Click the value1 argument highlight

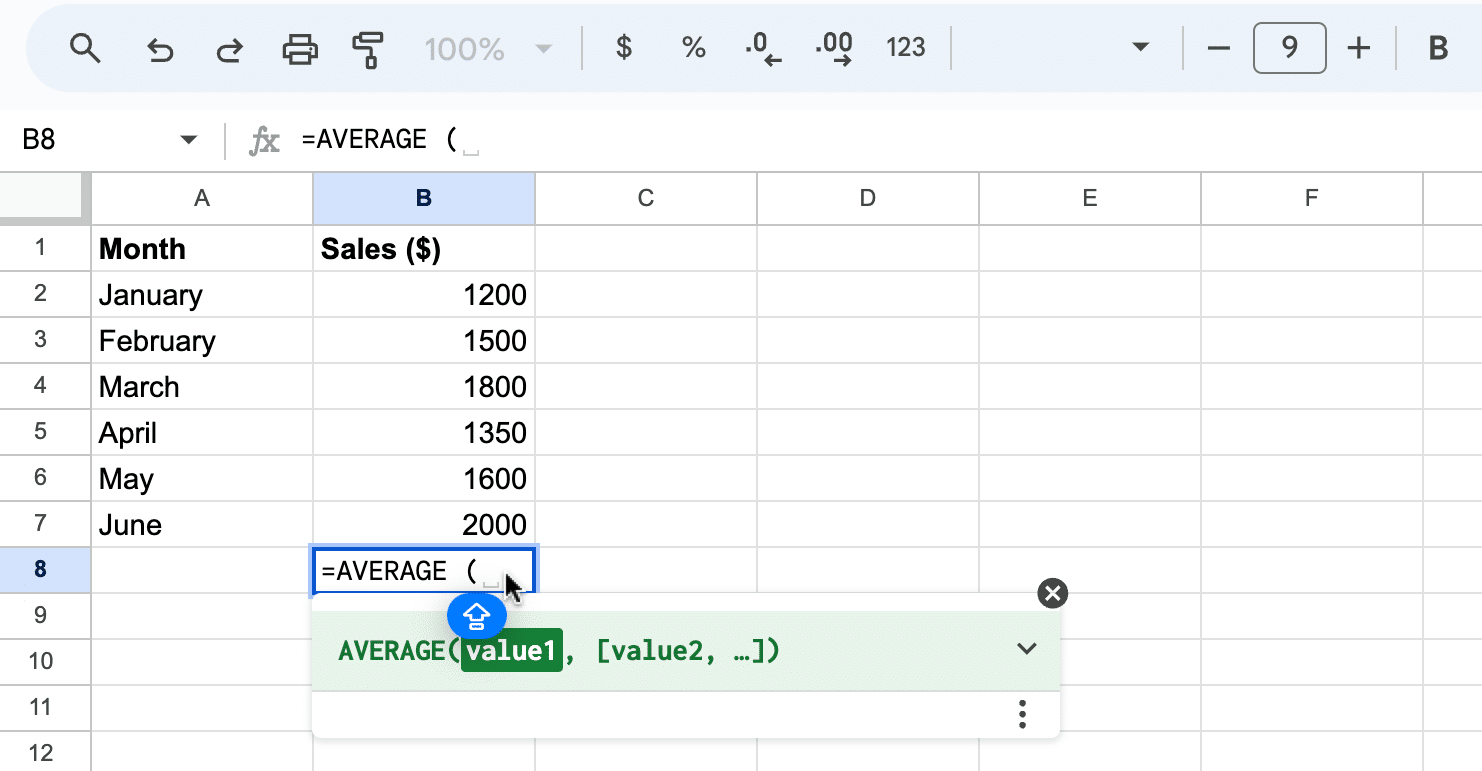point(512,651)
